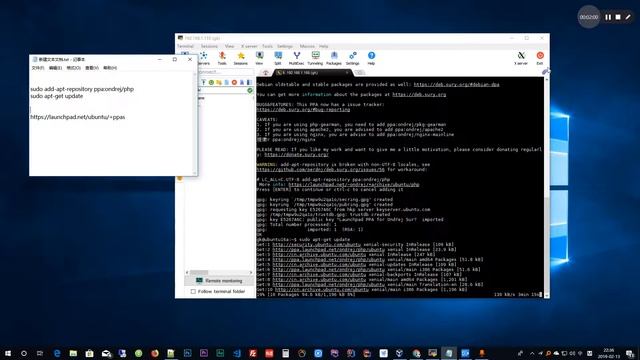
Task: Click the green refresh icon in SFTP toolbar
Action: [211, 82]
